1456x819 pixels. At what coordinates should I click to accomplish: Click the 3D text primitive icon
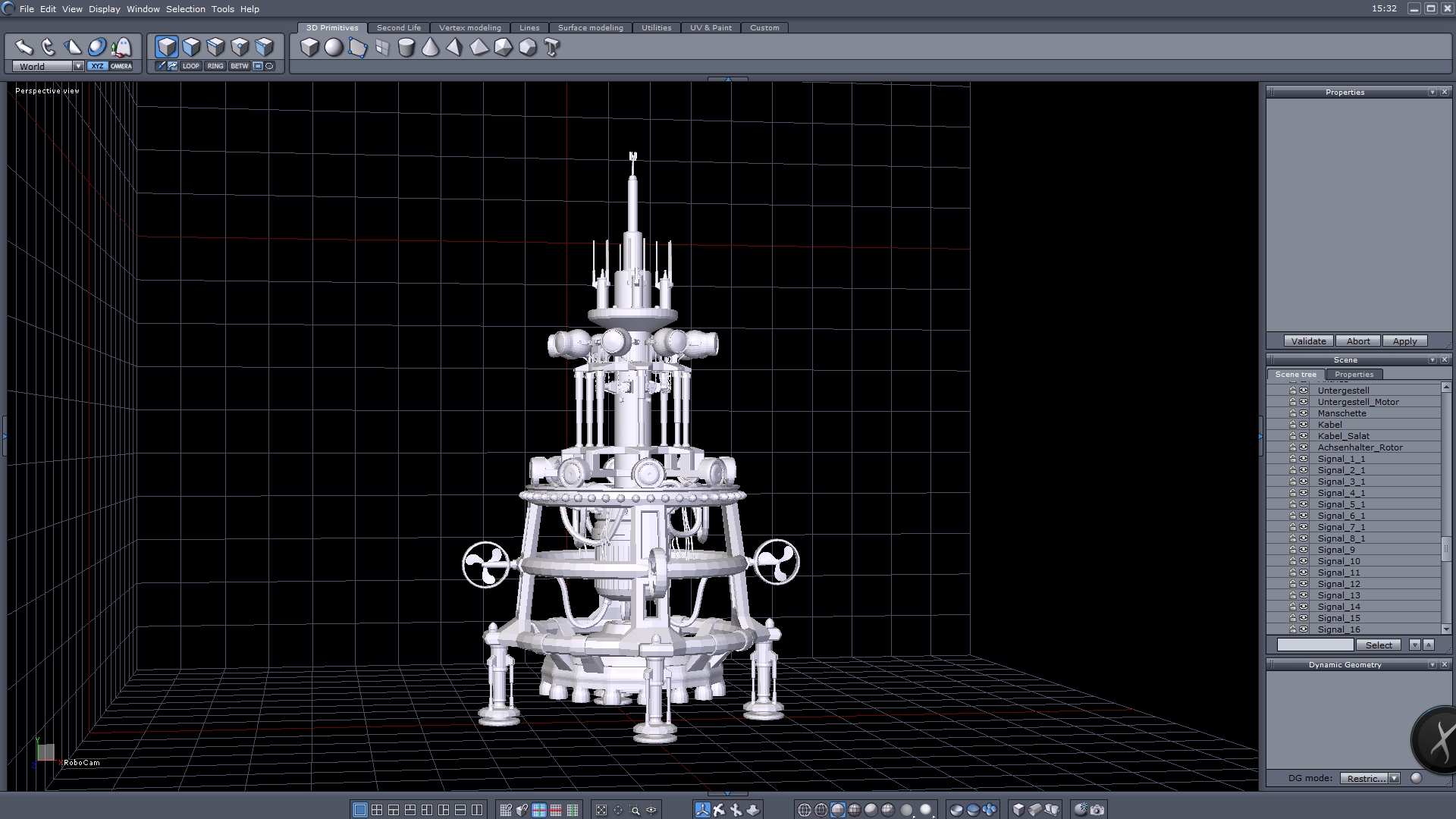552,48
